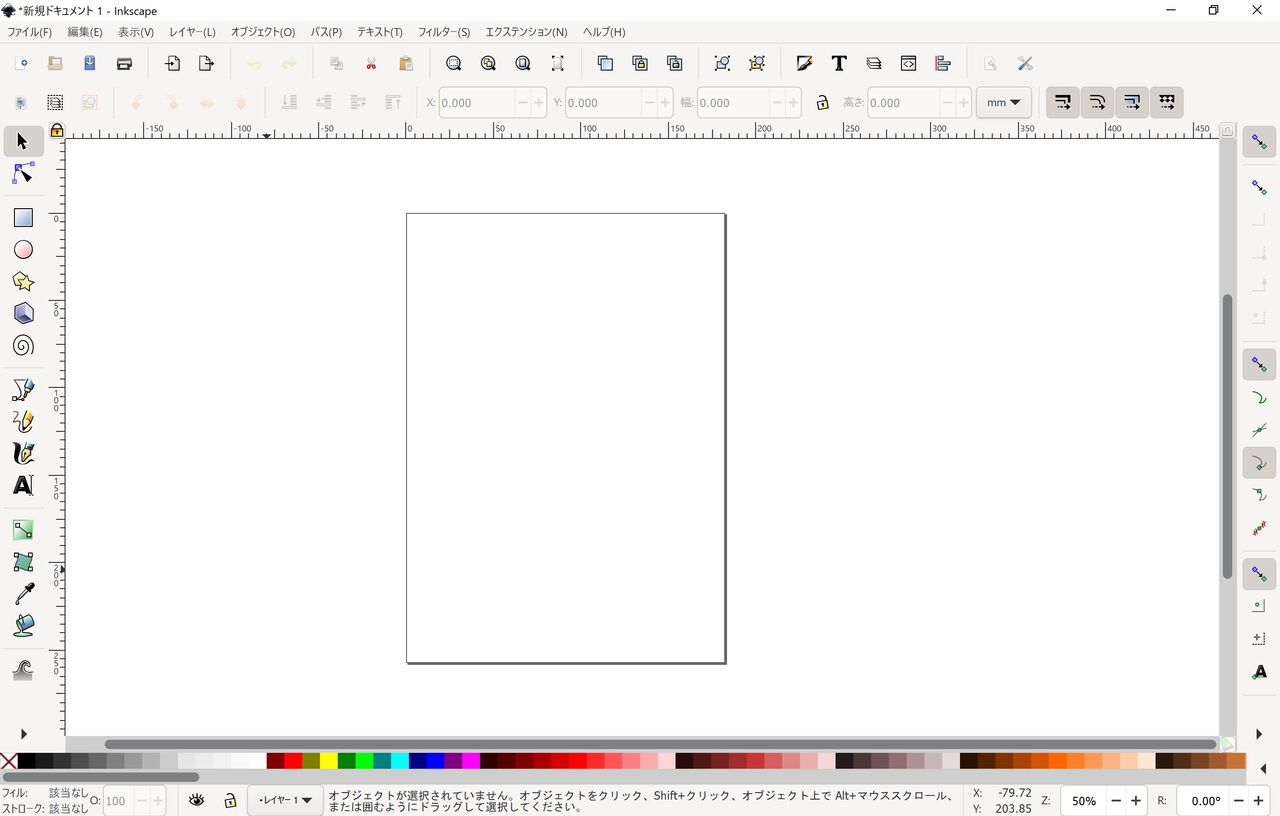Open the unit dropdown showing mm
Image resolution: width=1280 pixels, height=816 pixels.
pyautogui.click(x=1003, y=102)
